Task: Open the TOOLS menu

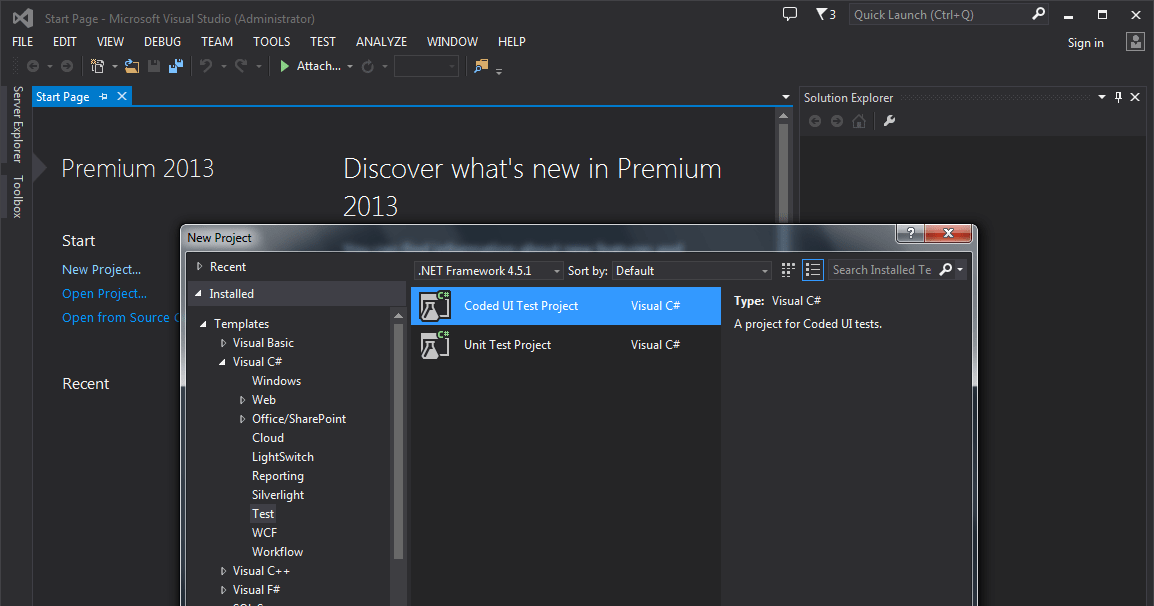Action: [x=271, y=42]
